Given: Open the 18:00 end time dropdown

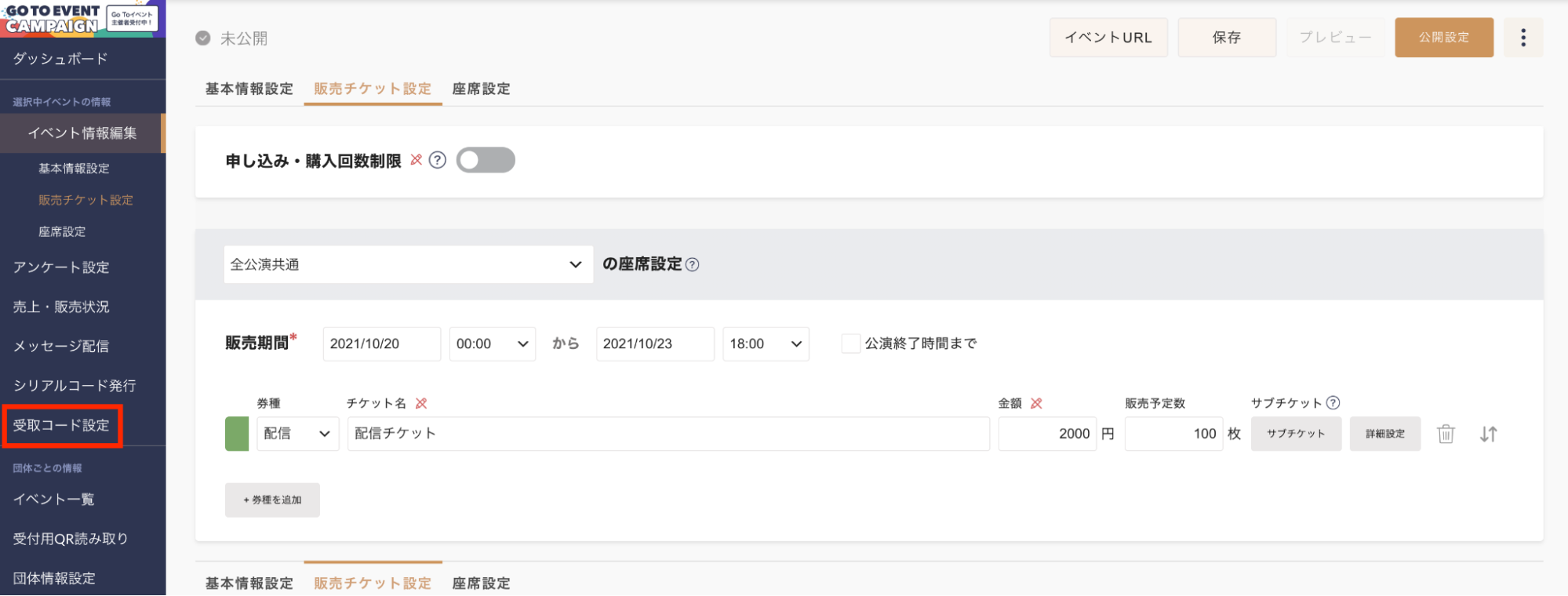Looking at the screenshot, I should pyautogui.click(x=766, y=344).
